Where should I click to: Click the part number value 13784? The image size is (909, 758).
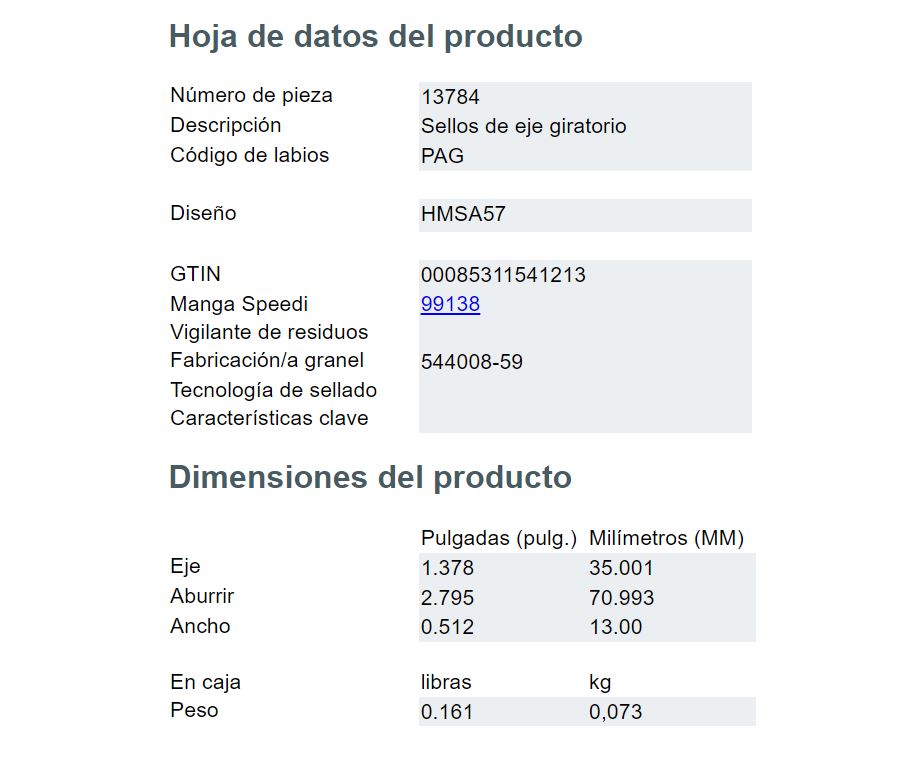pos(450,97)
